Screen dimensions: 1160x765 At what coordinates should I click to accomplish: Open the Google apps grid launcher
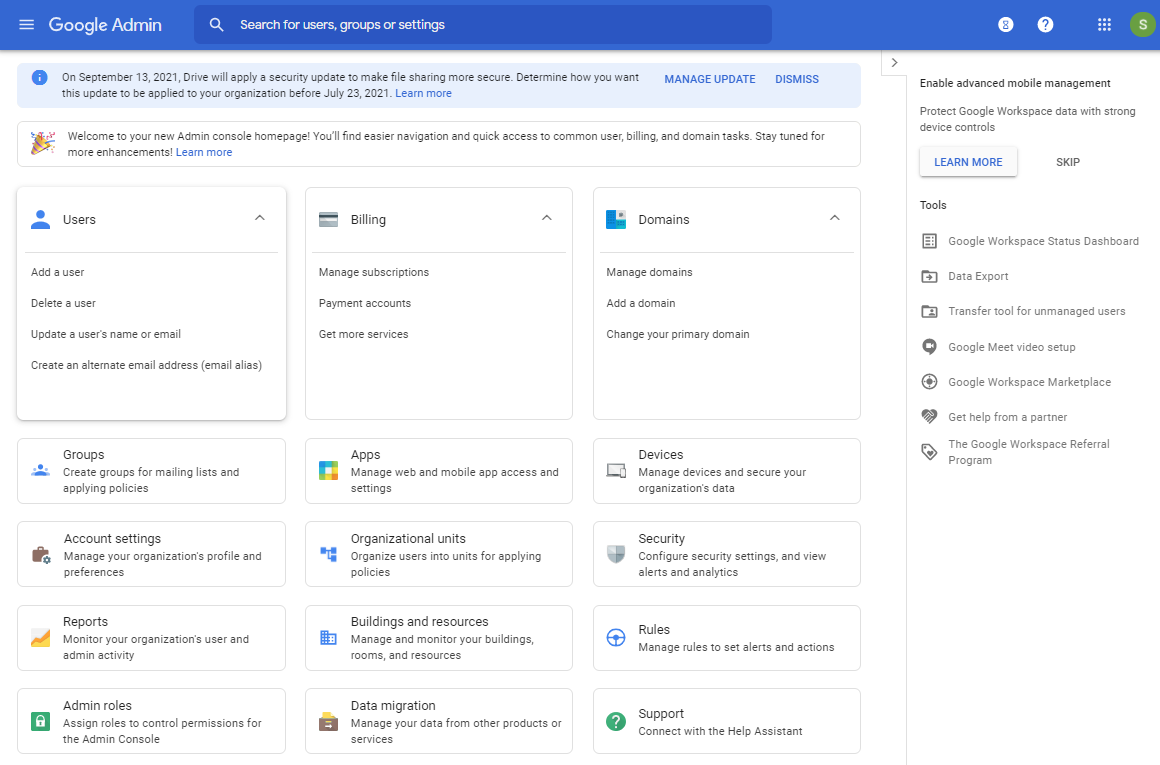click(1105, 24)
